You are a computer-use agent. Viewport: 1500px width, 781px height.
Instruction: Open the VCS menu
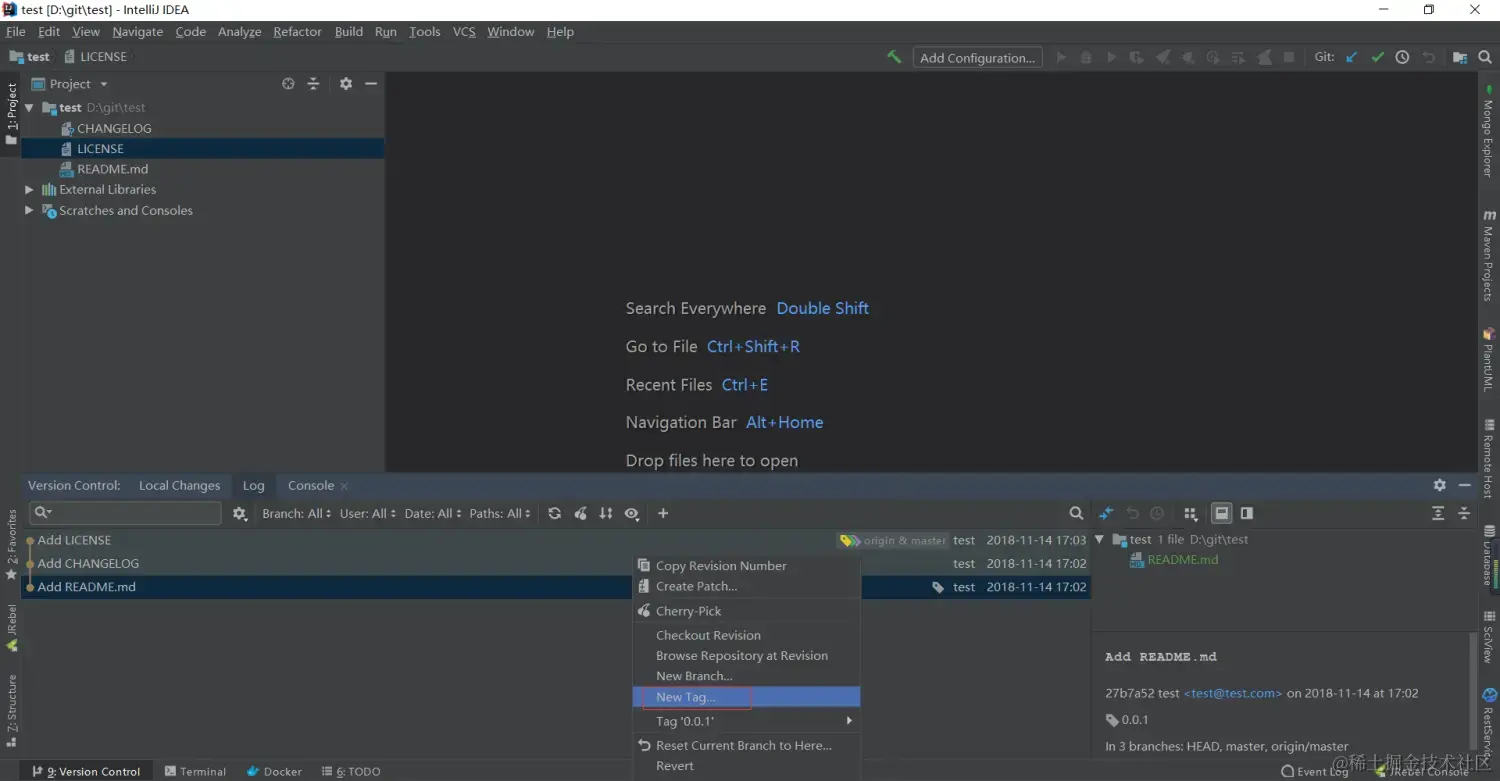pyautogui.click(x=464, y=31)
